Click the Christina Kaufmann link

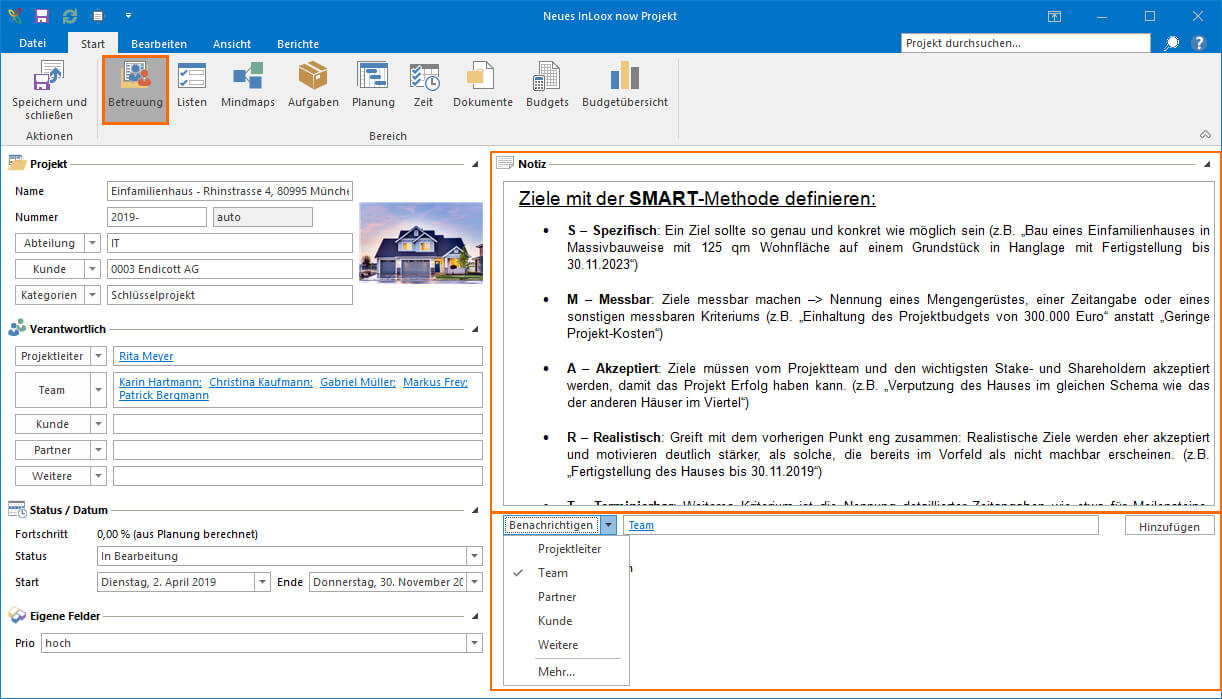pyautogui.click(x=260, y=382)
